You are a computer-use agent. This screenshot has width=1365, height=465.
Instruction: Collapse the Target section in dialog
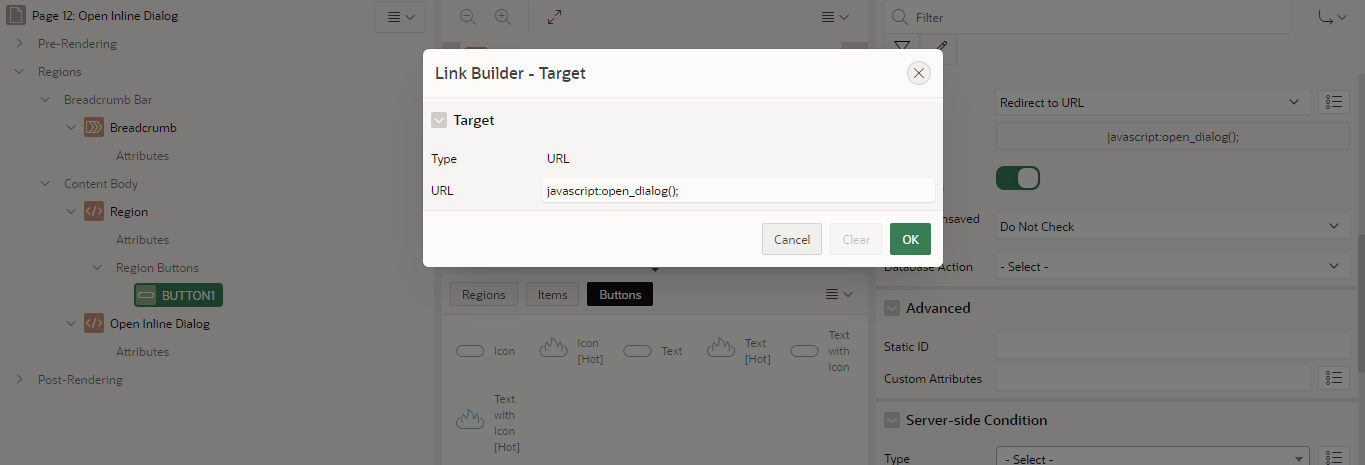[439, 120]
